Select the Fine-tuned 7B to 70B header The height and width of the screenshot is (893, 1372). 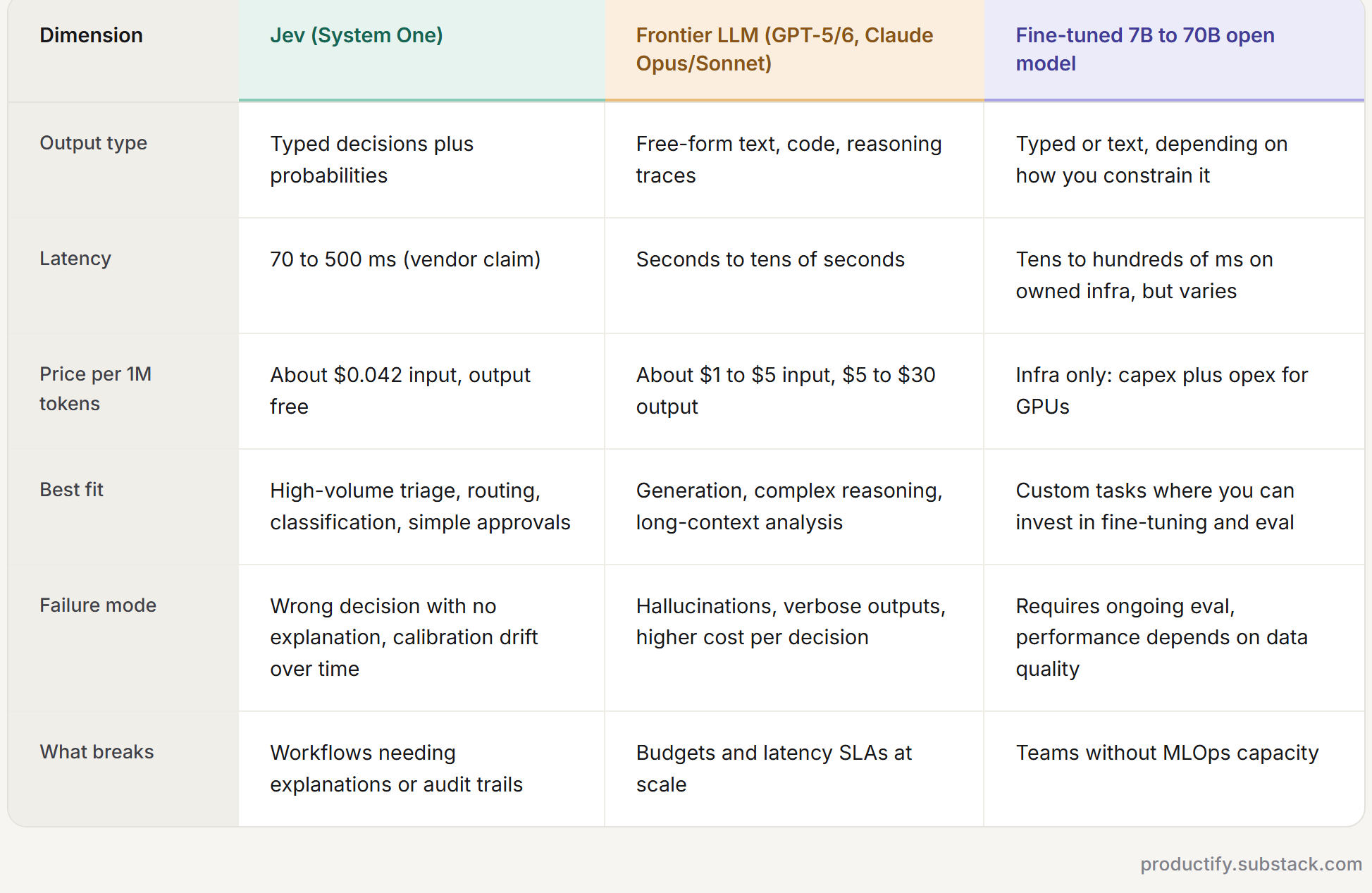(1145, 49)
